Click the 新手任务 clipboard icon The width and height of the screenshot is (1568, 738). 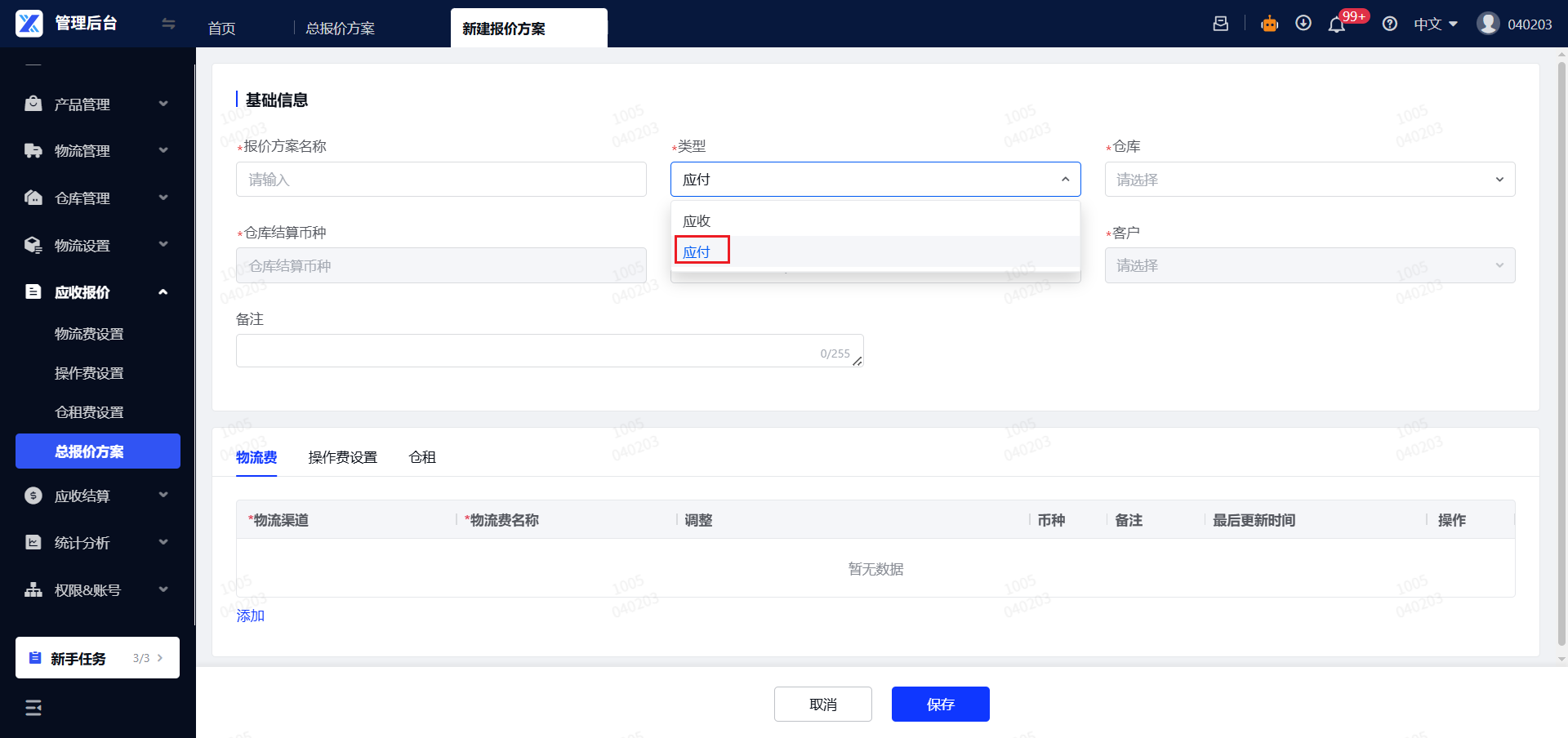point(35,658)
